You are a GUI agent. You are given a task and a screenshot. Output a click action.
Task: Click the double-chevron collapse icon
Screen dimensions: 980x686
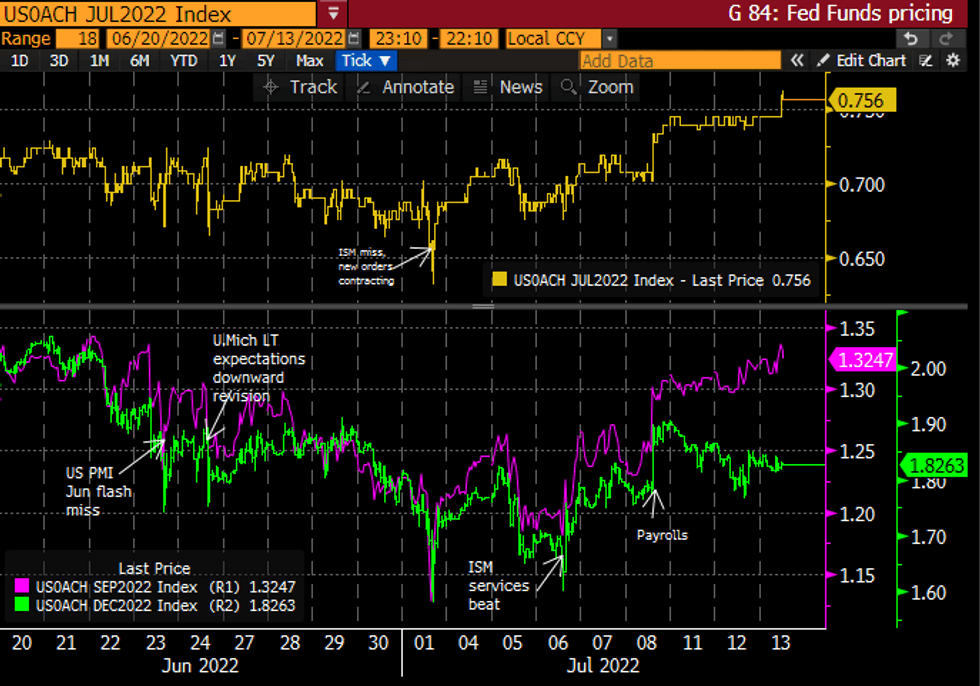pyautogui.click(x=797, y=61)
